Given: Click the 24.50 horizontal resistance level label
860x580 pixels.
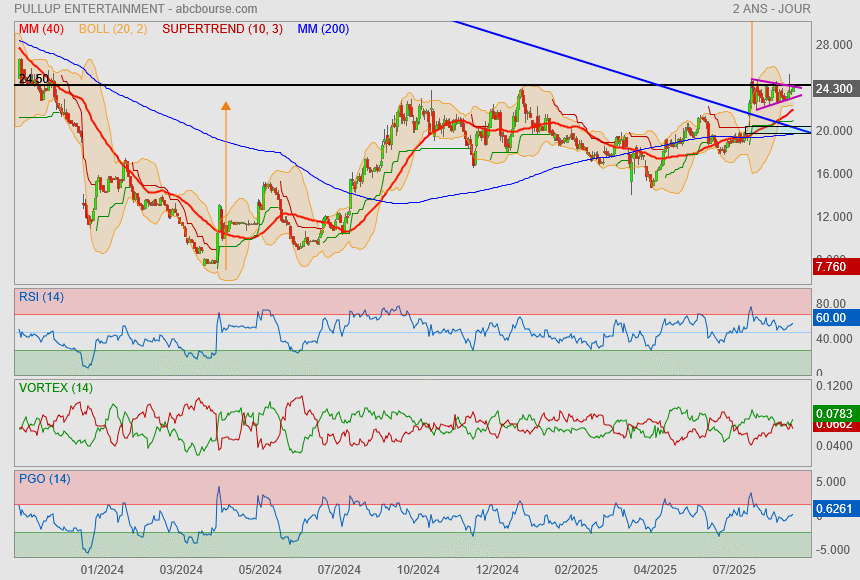Looking at the screenshot, I should pos(34,79).
